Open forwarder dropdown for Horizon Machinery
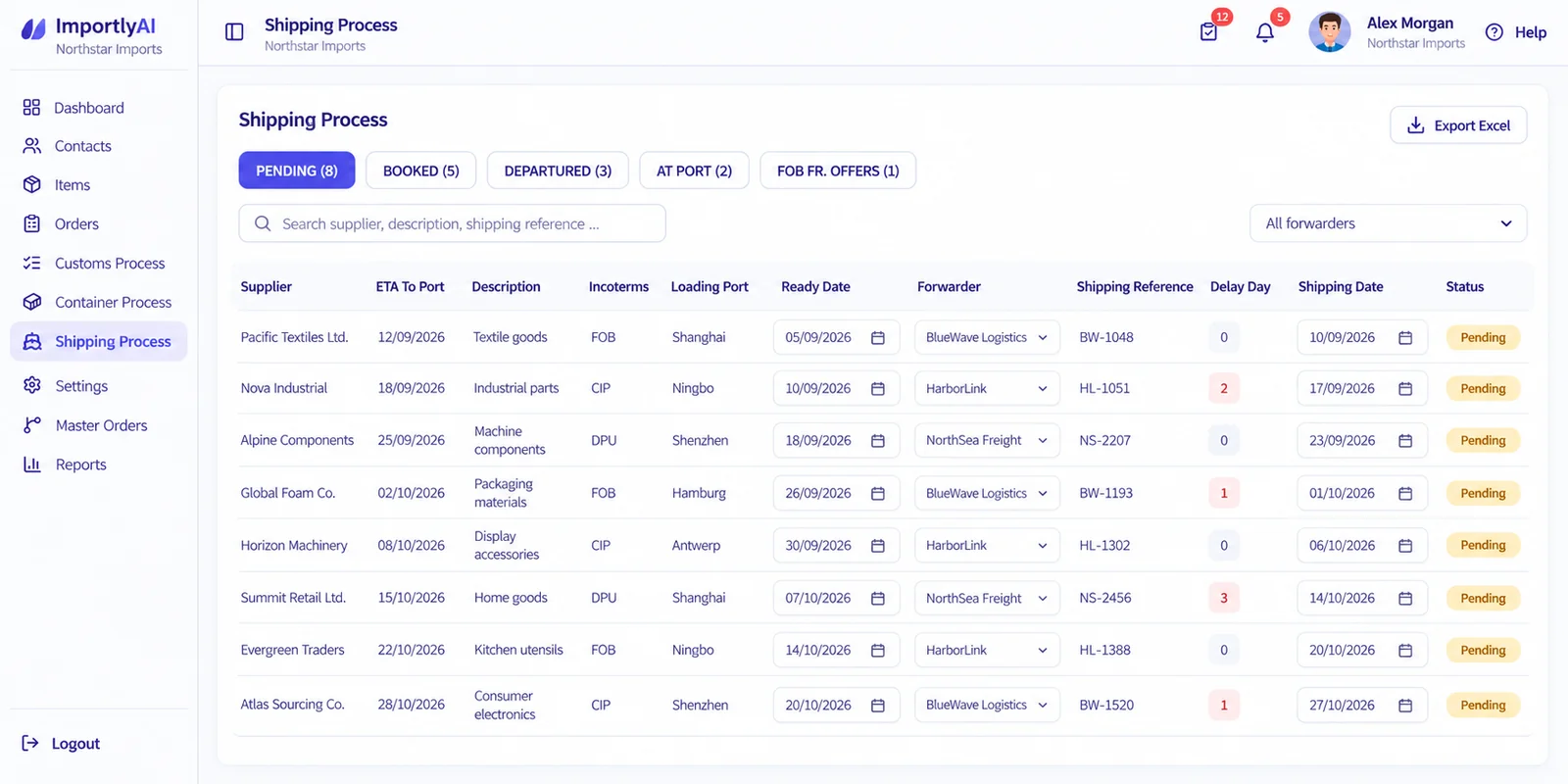Screen dimensions: 1568x784 point(987,546)
